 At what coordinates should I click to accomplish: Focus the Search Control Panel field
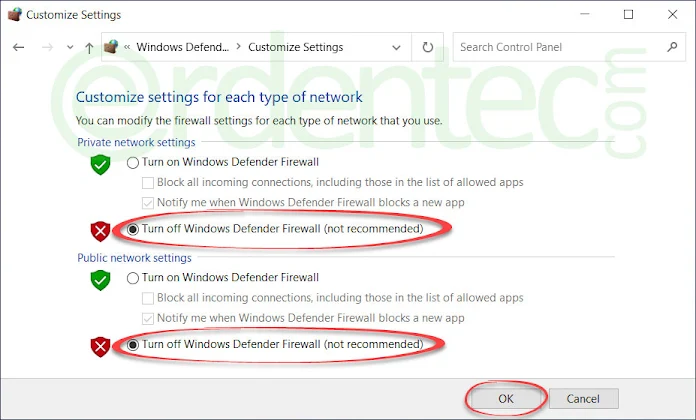click(569, 47)
